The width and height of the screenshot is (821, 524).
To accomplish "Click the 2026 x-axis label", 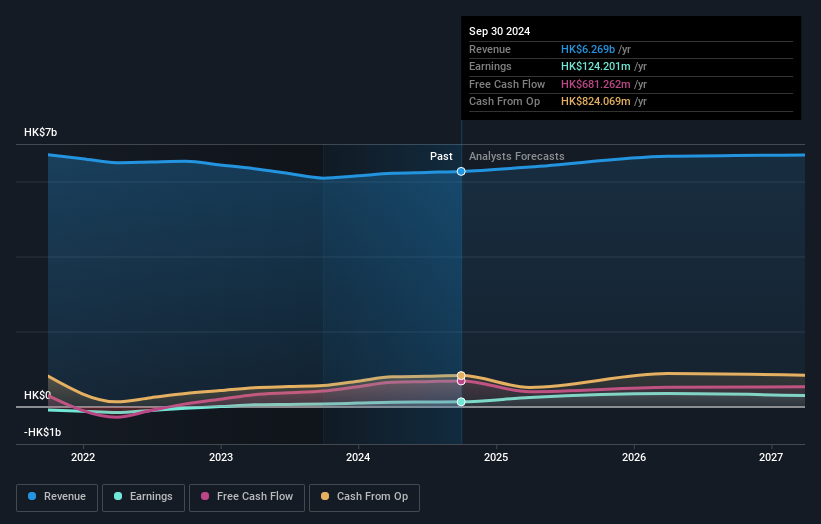I will [x=634, y=457].
